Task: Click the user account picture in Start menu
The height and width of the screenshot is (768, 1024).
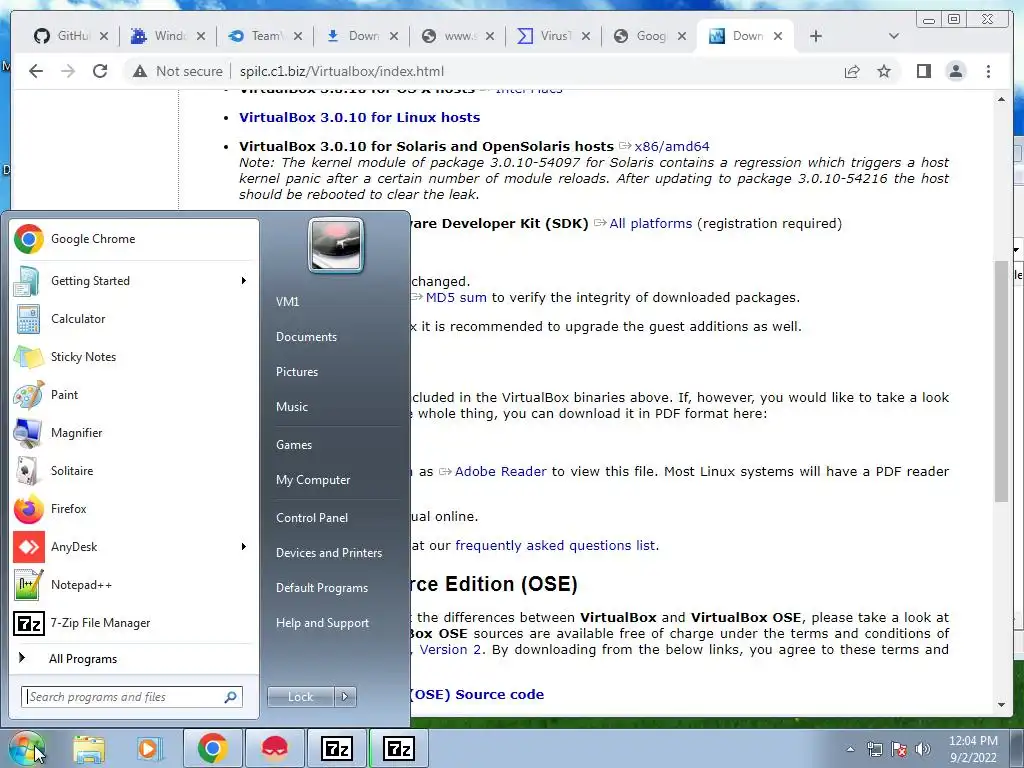Action: 336,245
